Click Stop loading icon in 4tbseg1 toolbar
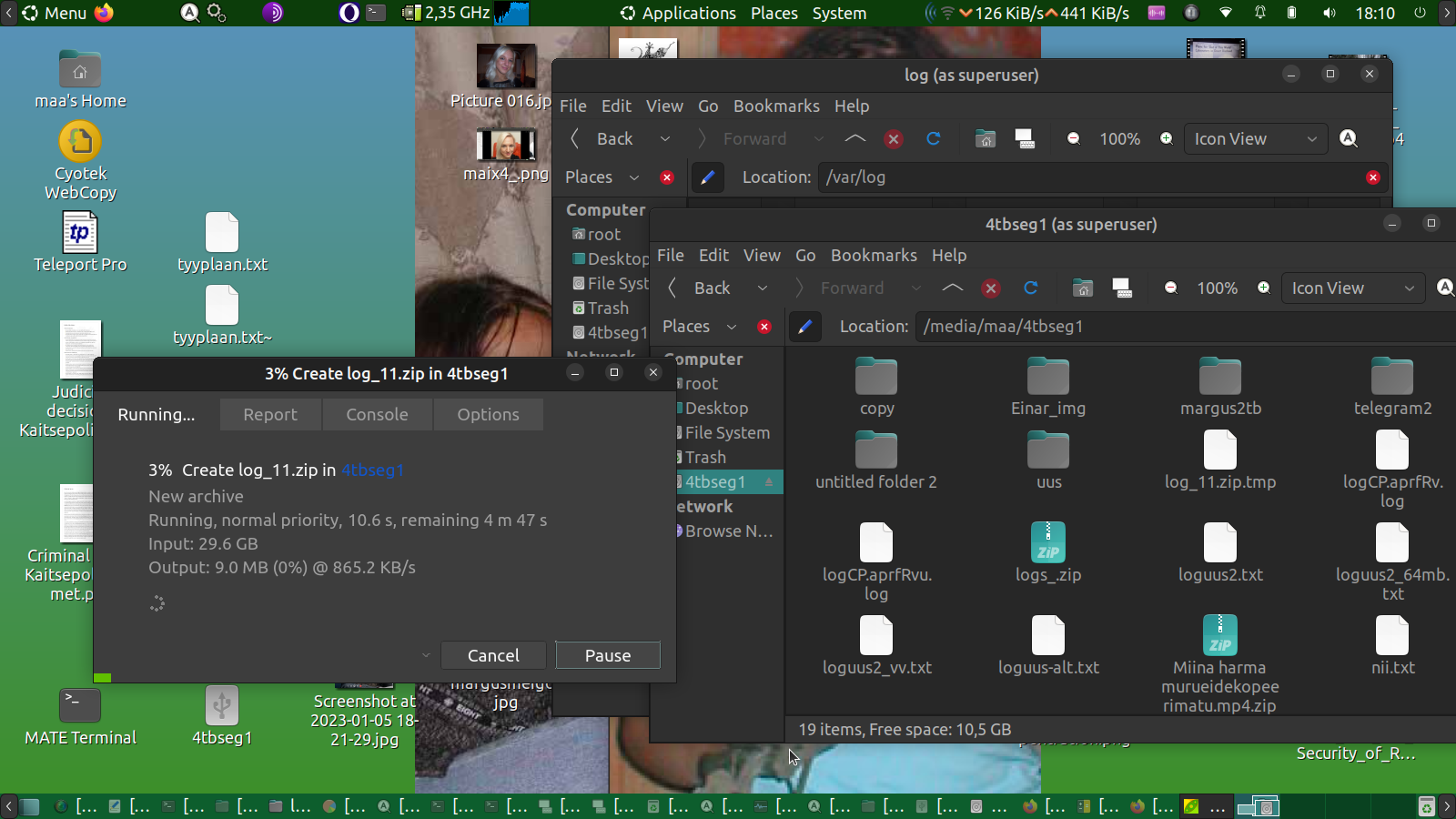The width and height of the screenshot is (1456, 819). click(x=991, y=288)
